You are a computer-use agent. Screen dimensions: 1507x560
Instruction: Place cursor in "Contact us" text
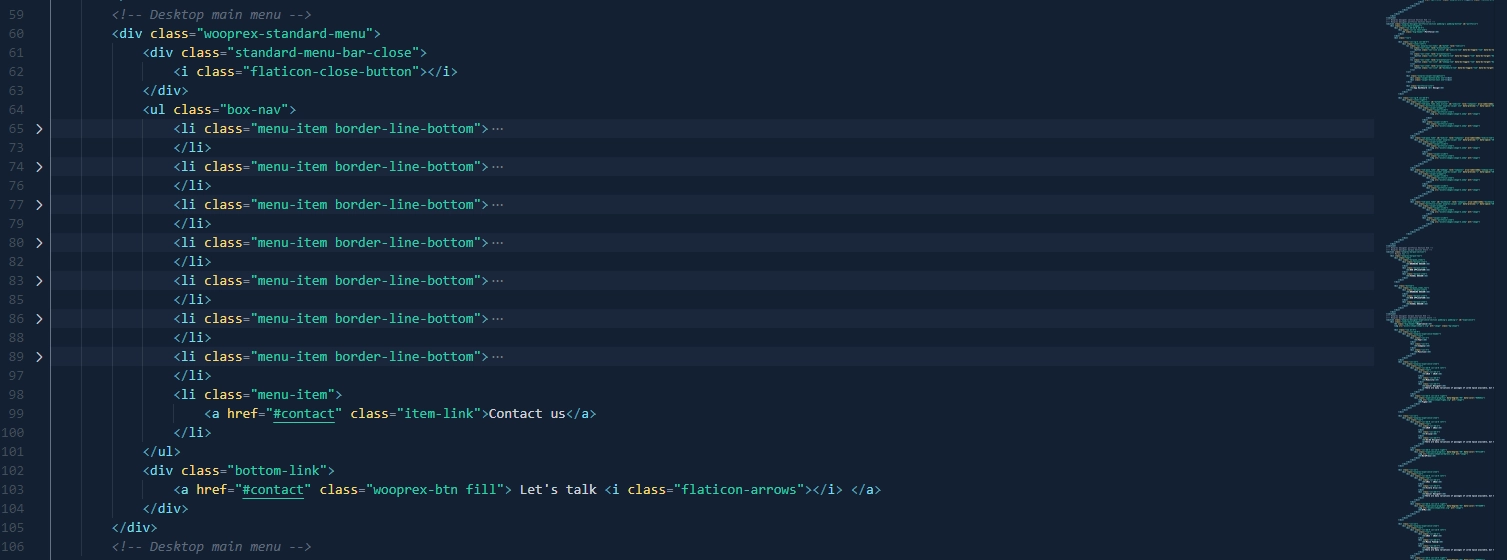click(527, 414)
